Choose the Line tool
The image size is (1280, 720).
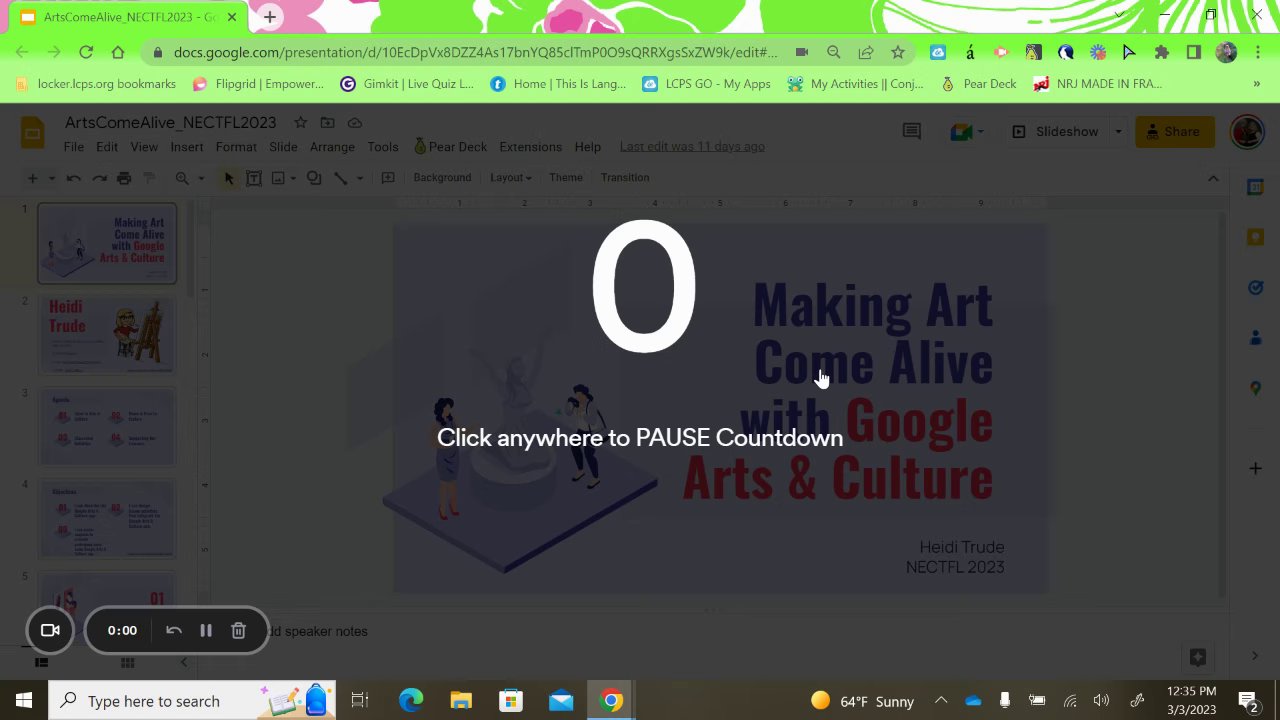pyautogui.click(x=340, y=178)
